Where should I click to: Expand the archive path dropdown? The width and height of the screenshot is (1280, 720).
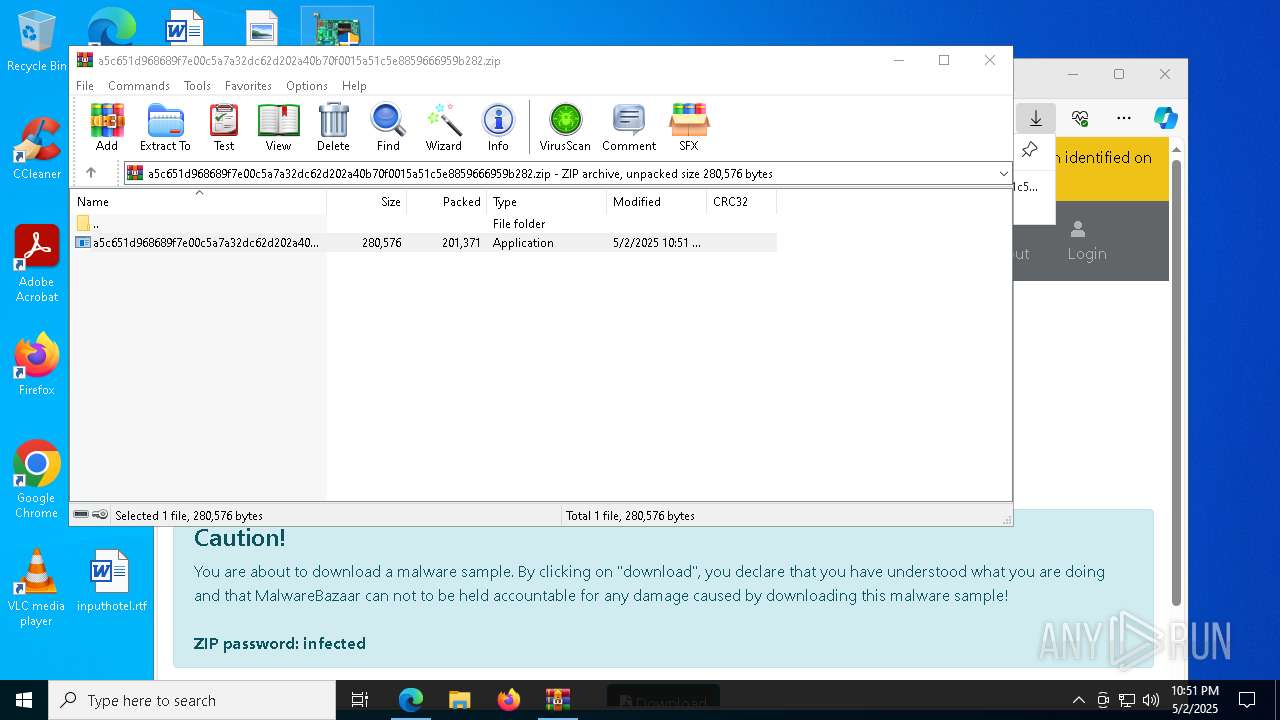(1003, 174)
